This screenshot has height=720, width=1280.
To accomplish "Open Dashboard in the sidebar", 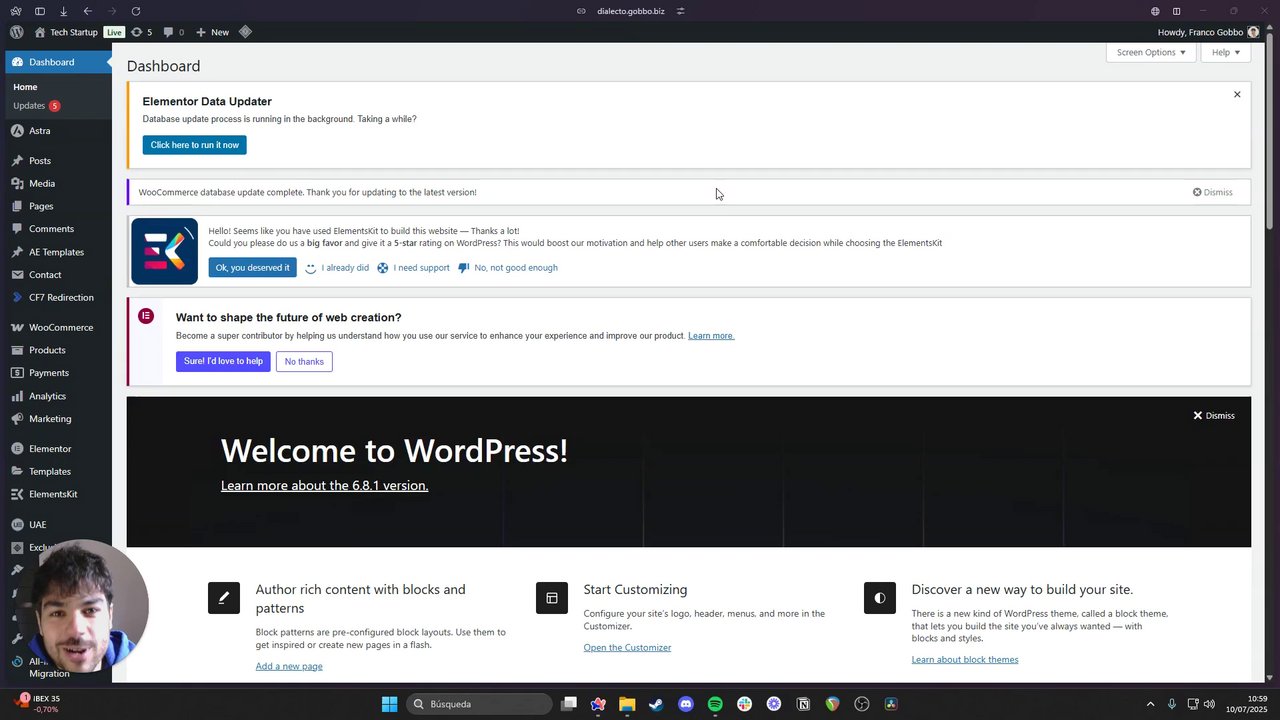I will [56, 62].
